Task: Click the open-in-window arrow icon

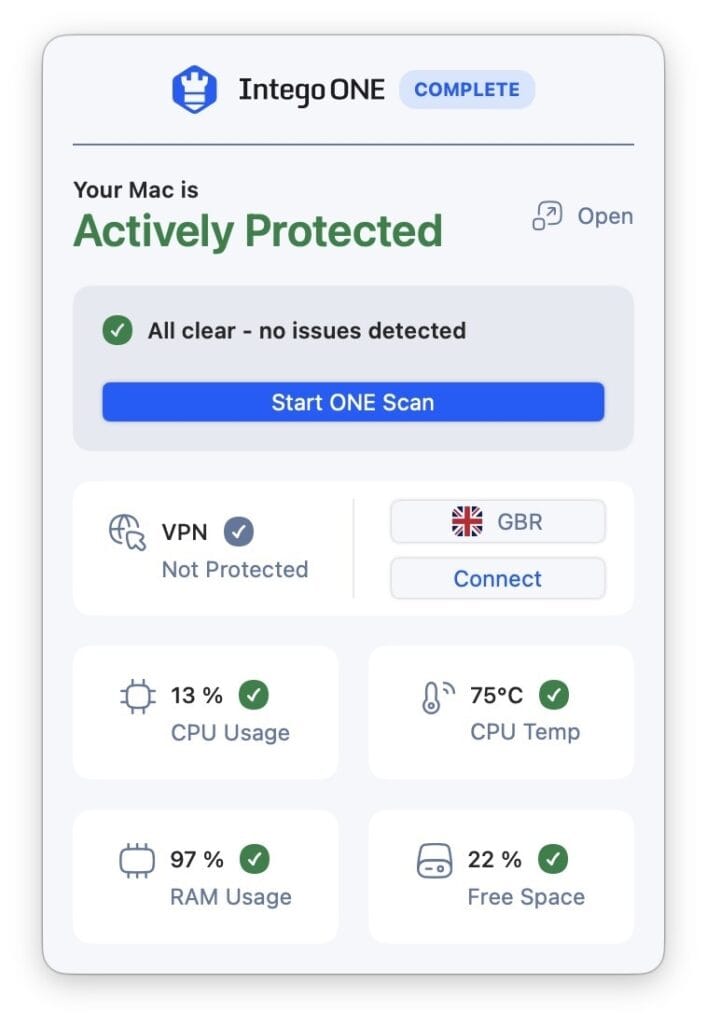Action: point(547,216)
